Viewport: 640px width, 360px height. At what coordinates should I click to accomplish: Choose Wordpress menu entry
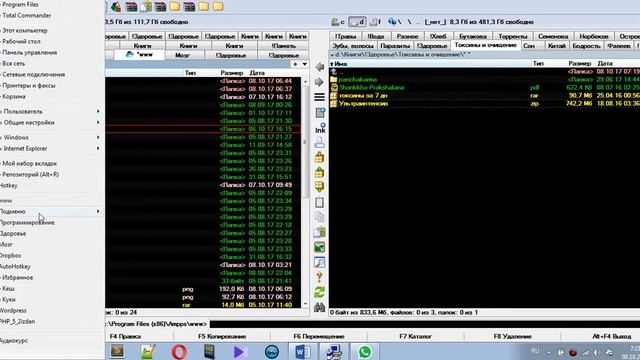pos(13,311)
